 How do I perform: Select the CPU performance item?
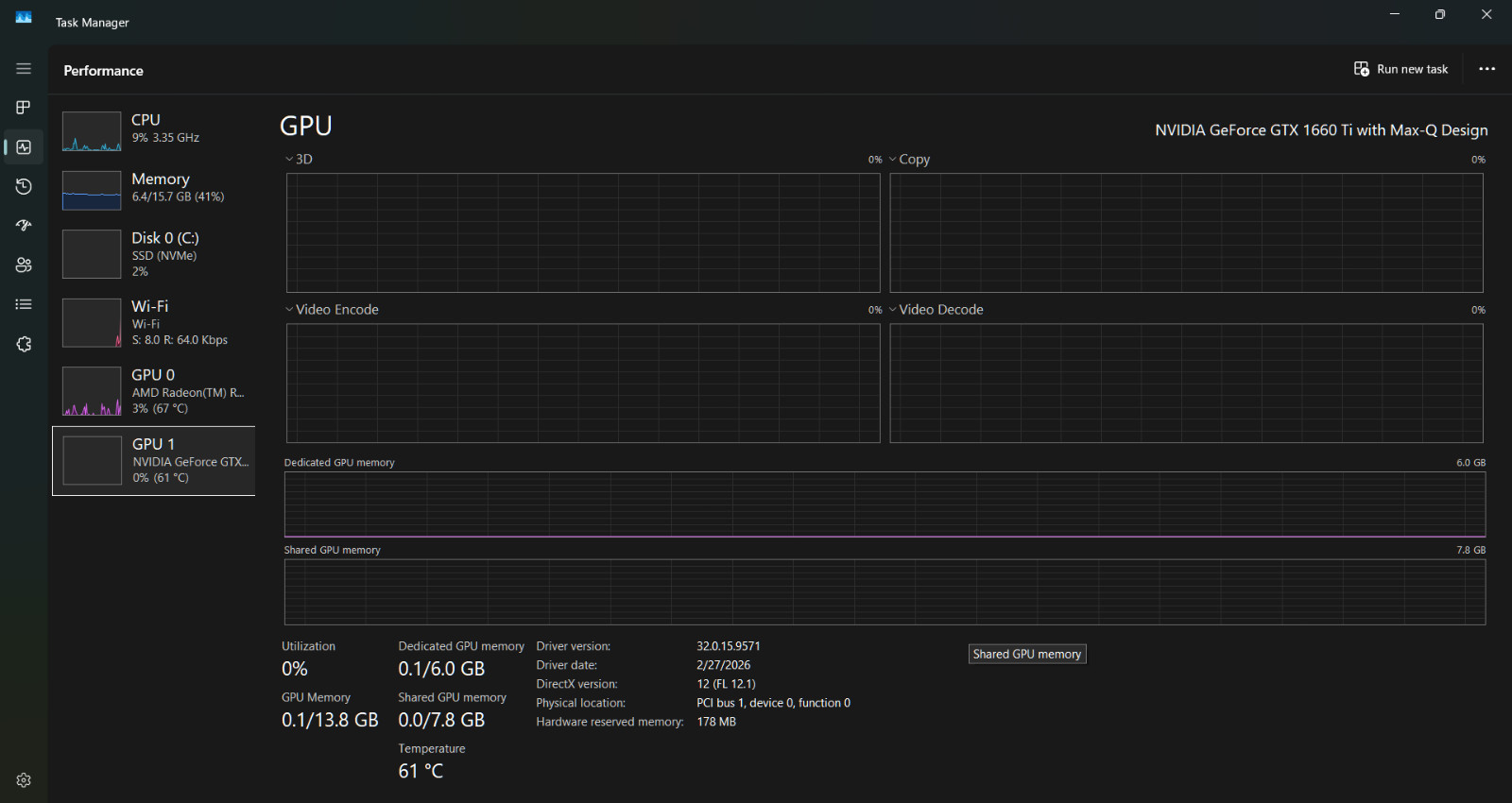[153, 130]
